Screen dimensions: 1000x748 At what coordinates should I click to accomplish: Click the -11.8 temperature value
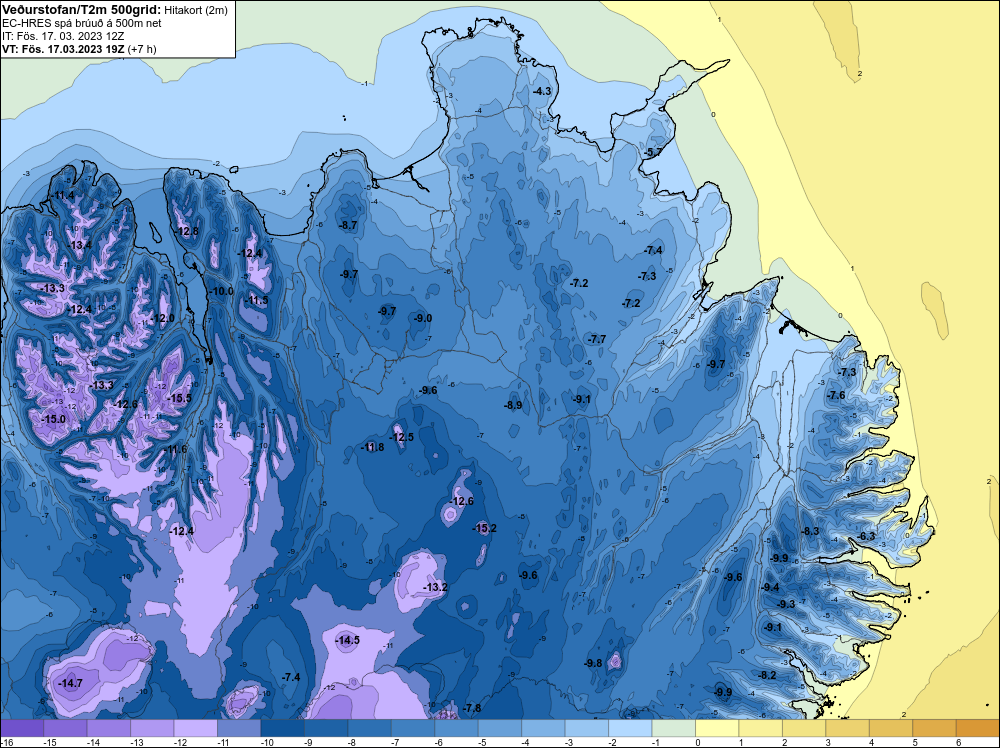[373, 448]
